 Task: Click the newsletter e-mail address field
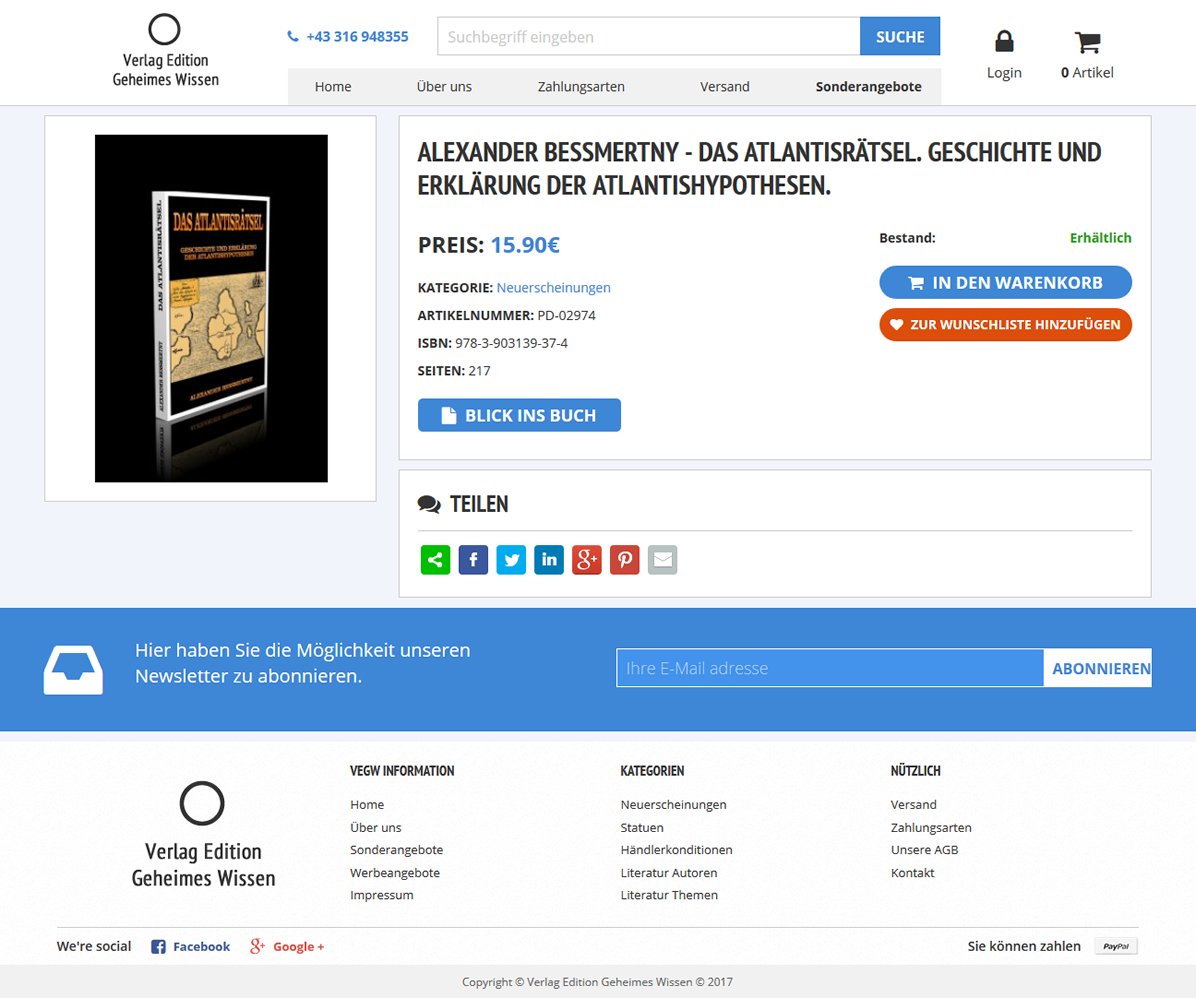click(x=830, y=668)
